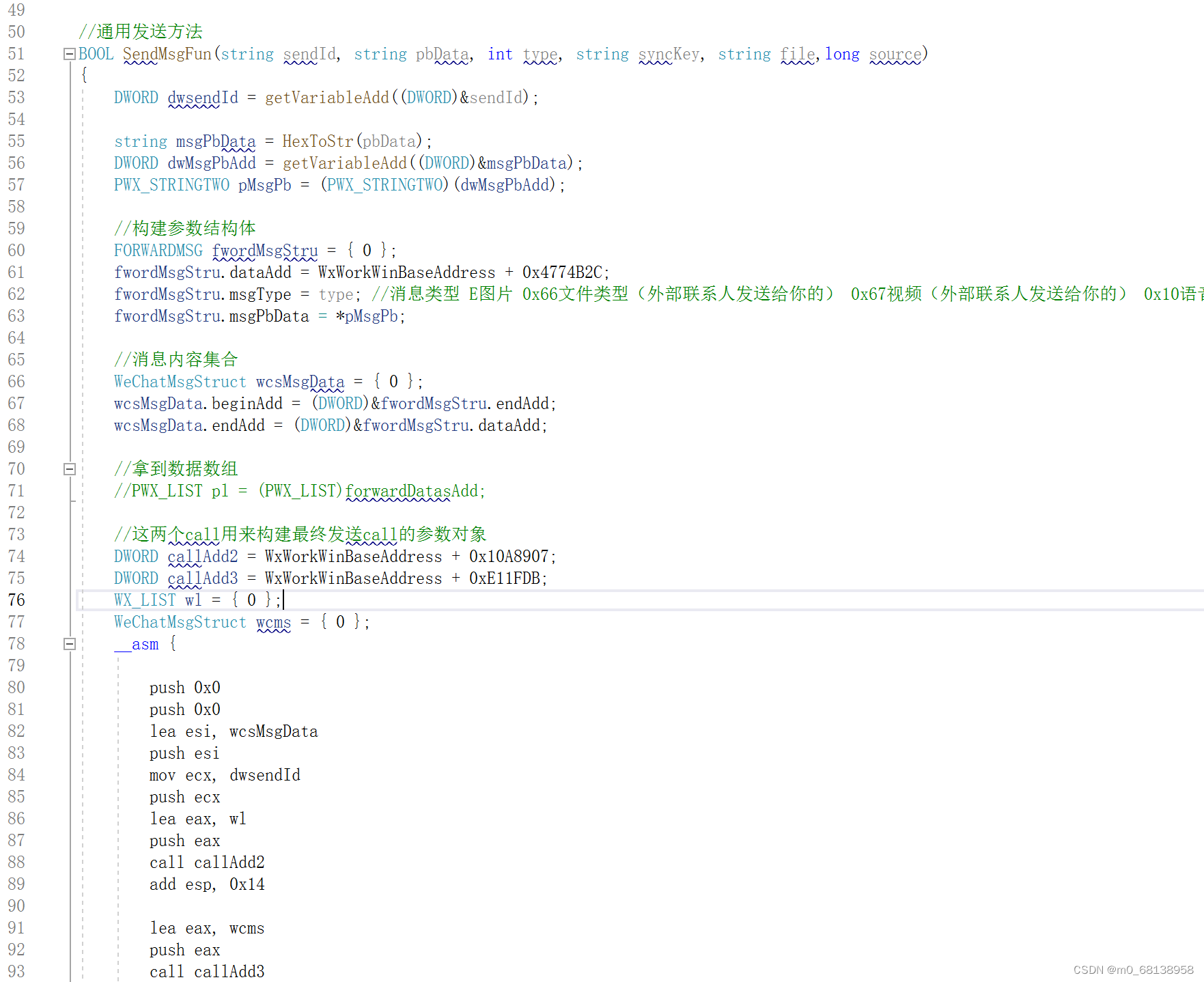Image resolution: width=1204 pixels, height=982 pixels.
Task: Click call callAdd3 instruction
Action: pyautogui.click(x=207, y=972)
